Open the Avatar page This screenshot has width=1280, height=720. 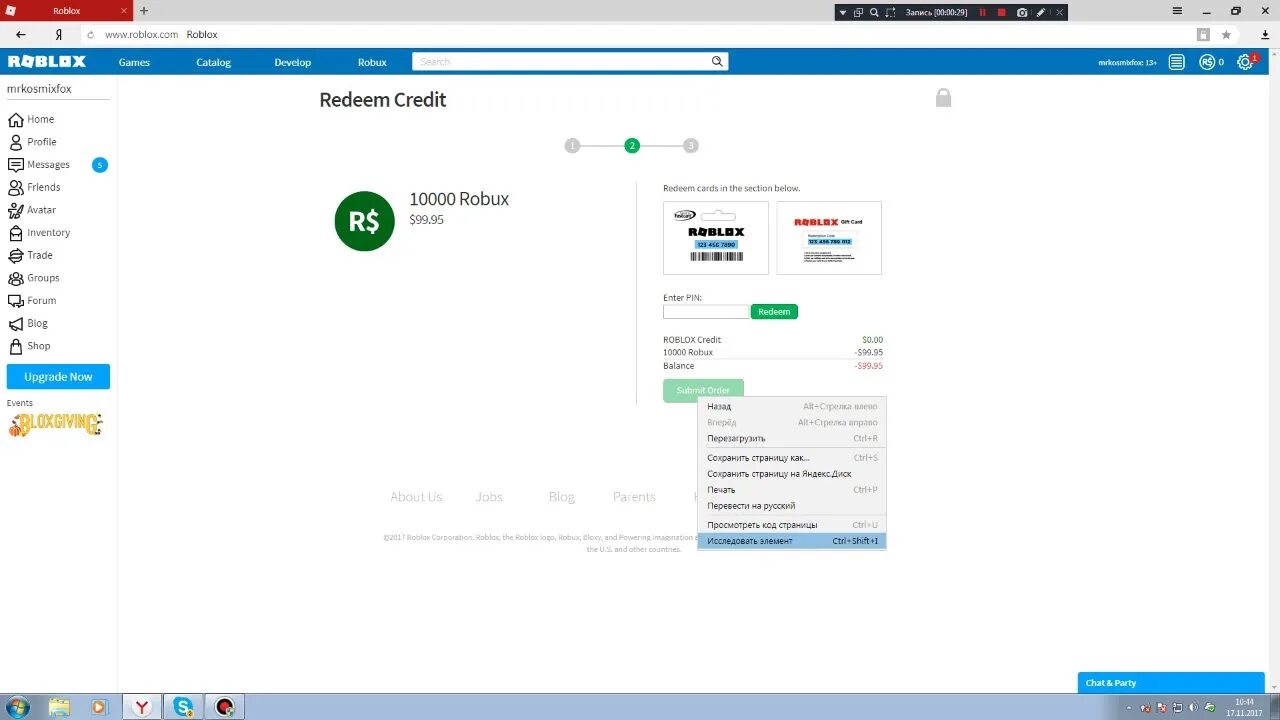41,210
